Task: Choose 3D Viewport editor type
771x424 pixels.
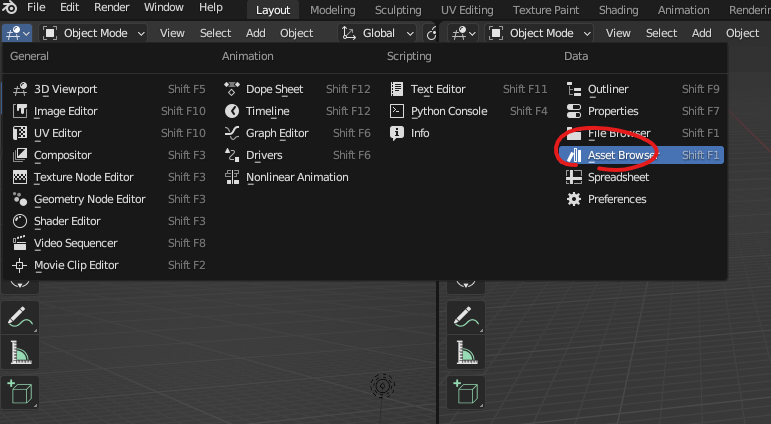Action: pyautogui.click(x=109, y=89)
